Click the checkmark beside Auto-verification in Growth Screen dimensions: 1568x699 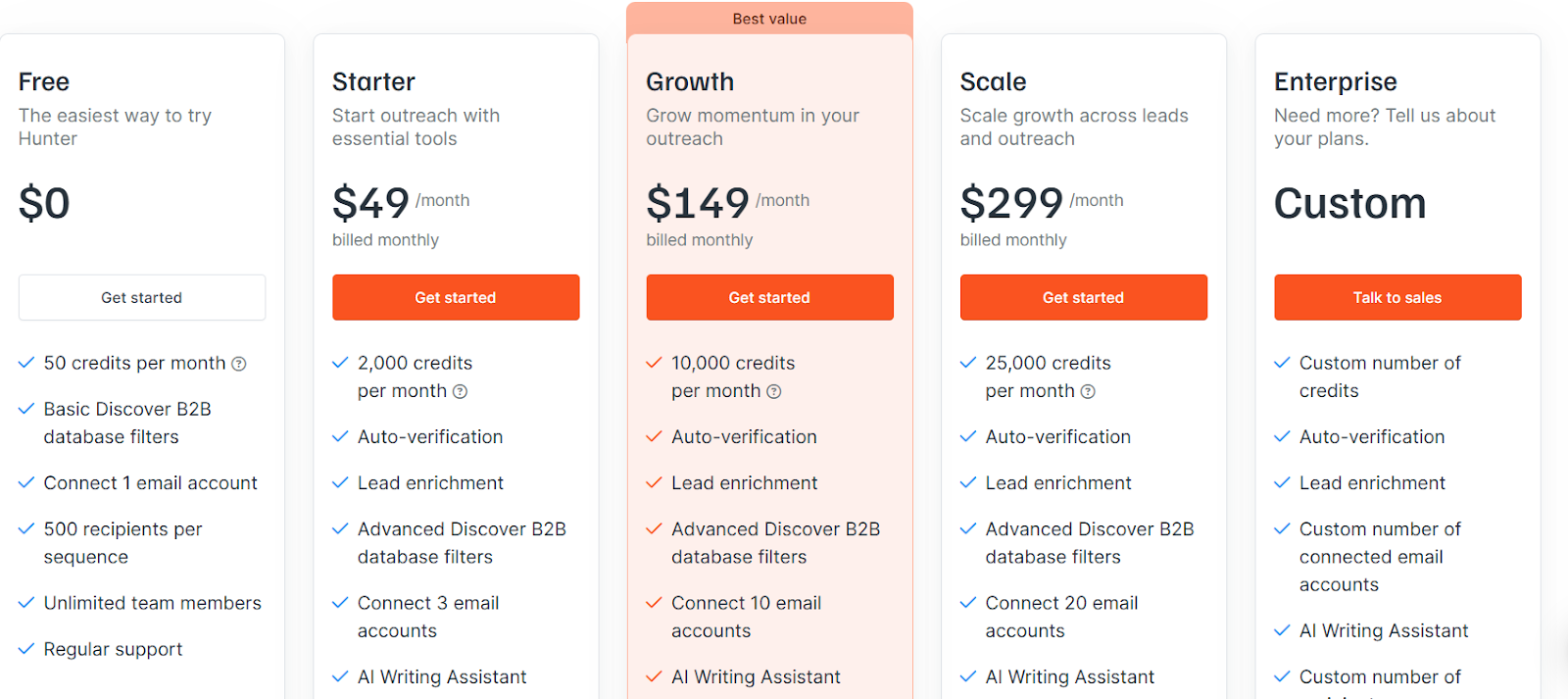coord(653,436)
